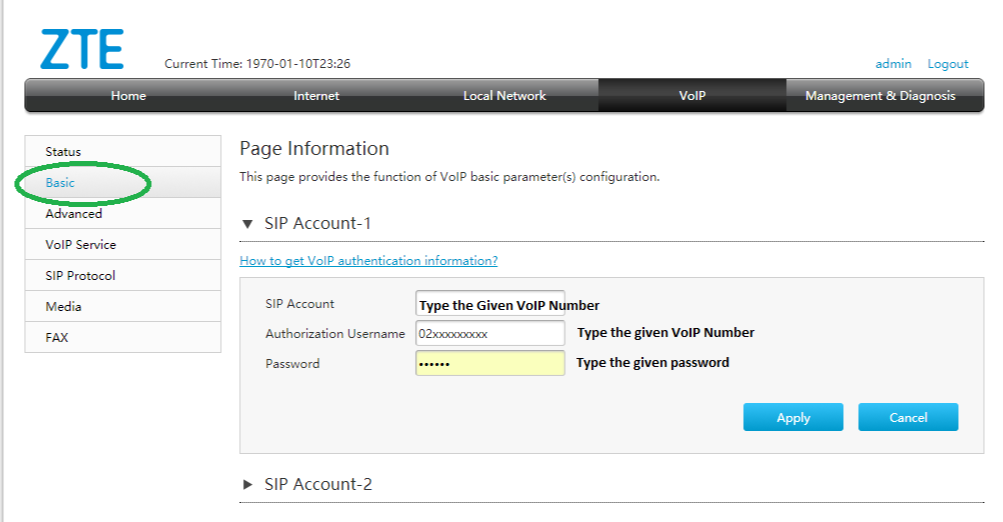Select the VoIP tab
1003x522 pixels.
pos(692,96)
